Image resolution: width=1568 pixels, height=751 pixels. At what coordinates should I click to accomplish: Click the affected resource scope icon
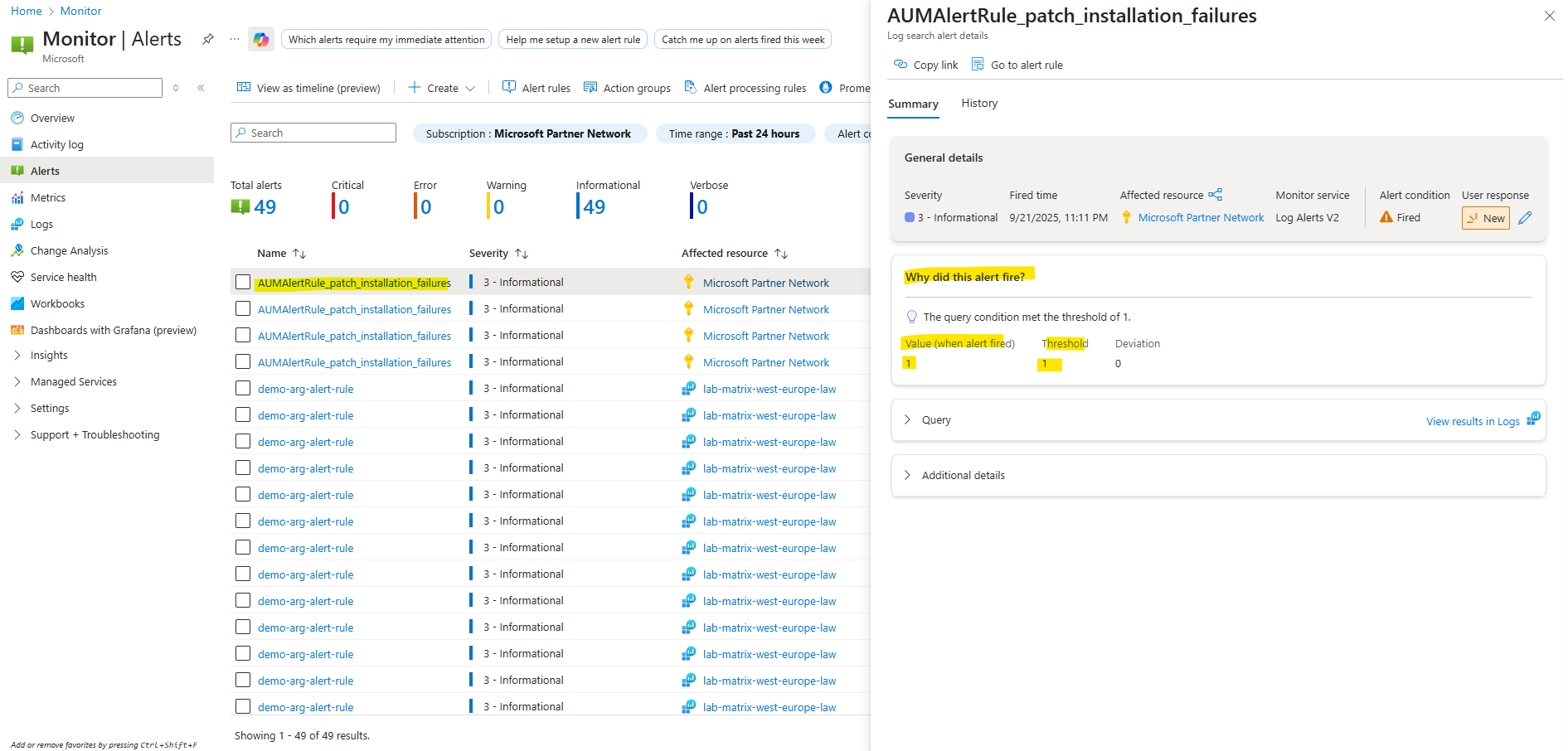[1216, 195]
